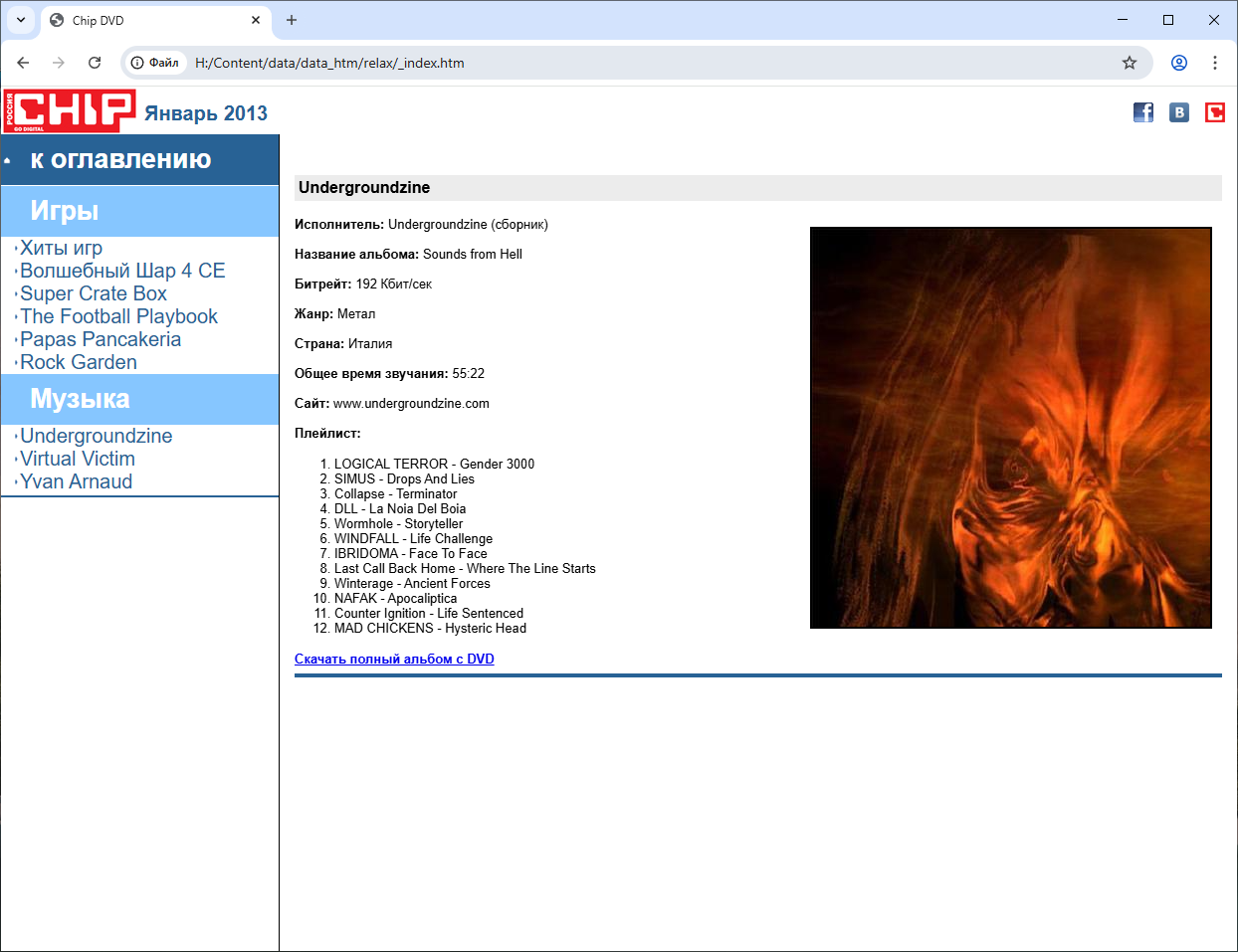
Task: Click track Collapse - Terminator
Action: coord(396,493)
